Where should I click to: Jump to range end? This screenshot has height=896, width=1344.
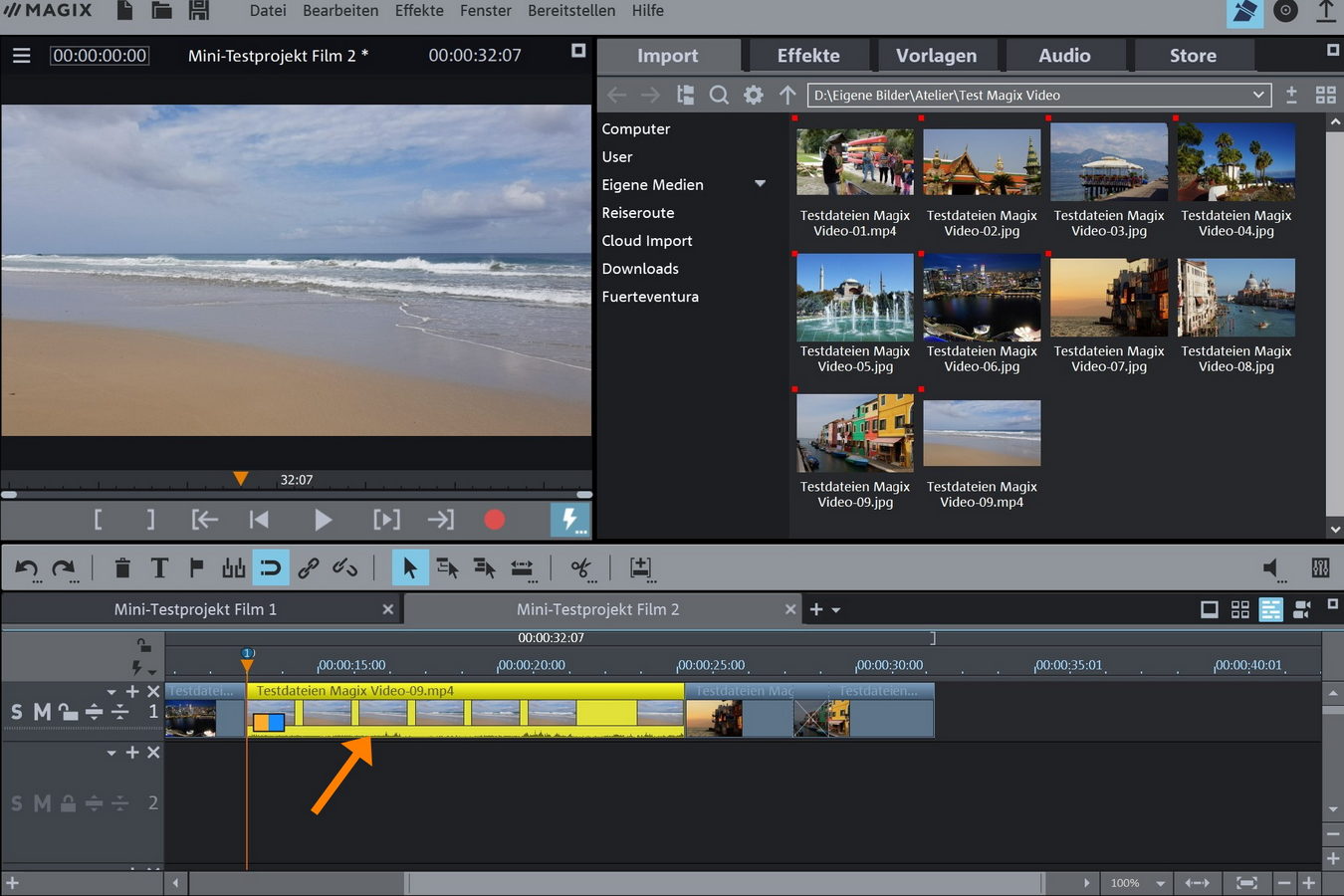coord(440,519)
